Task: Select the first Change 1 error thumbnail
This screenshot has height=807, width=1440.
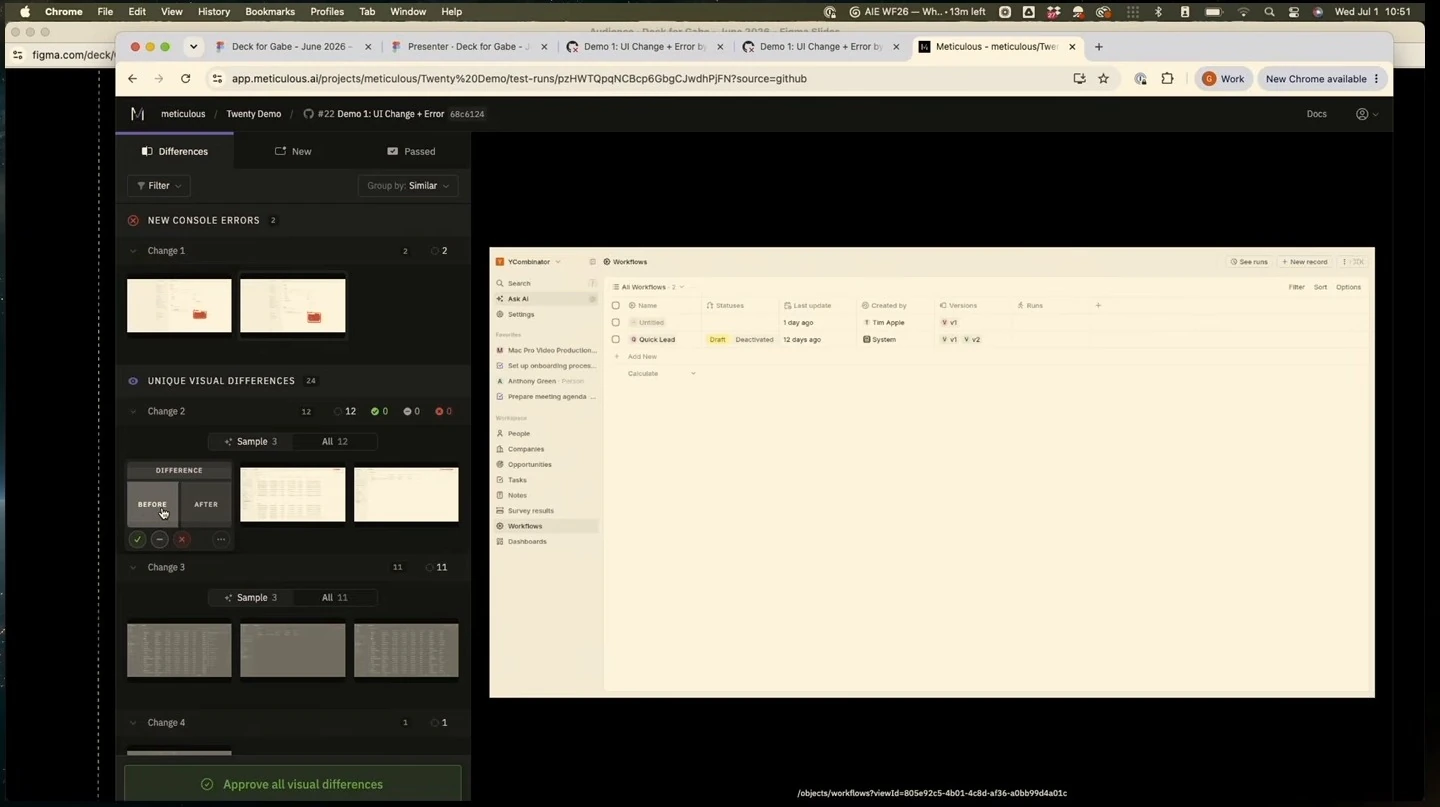Action: pos(179,305)
